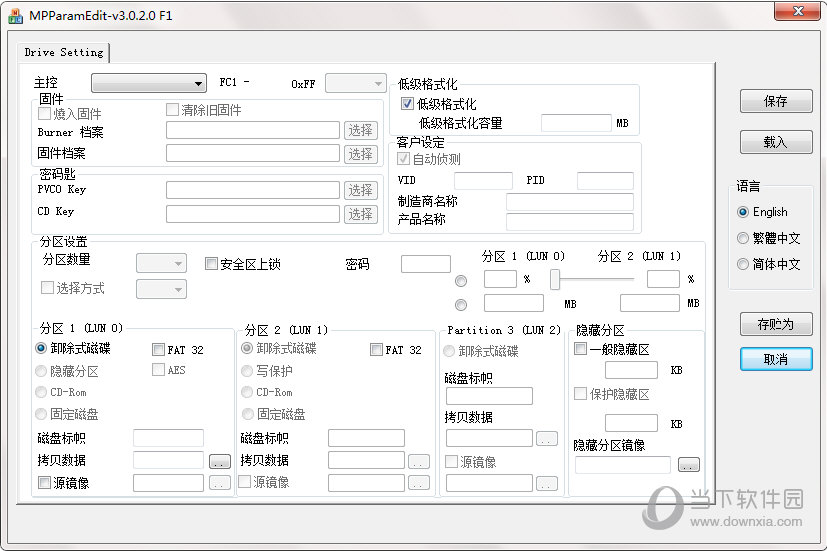Select CD-Rom for 分区 2 (LUN 1)
827x551 pixels.
(247, 392)
